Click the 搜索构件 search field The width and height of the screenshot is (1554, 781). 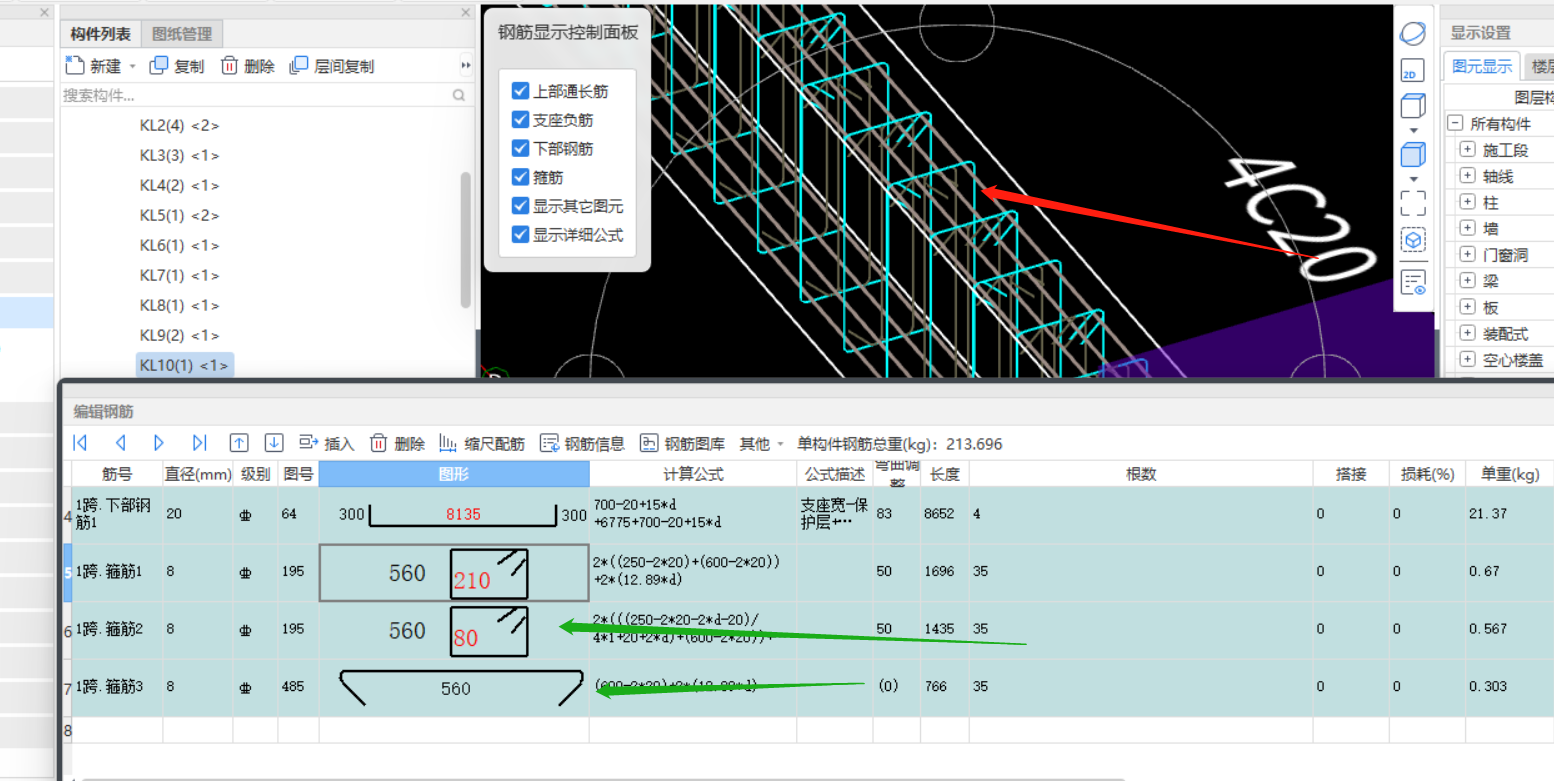256,96
